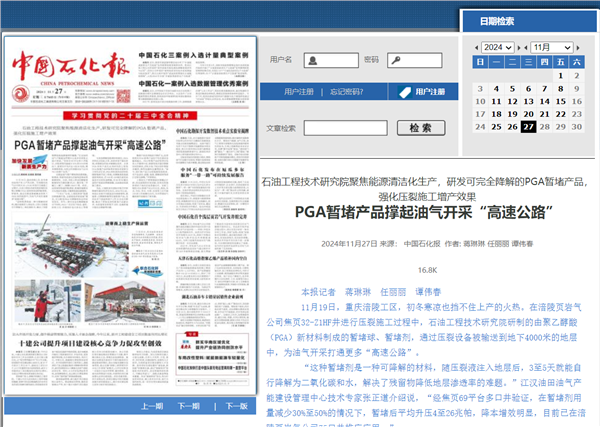Screen dimensions: 600x427
Task: Click the 用户注册 link on the left
Action: coord(298,92)
